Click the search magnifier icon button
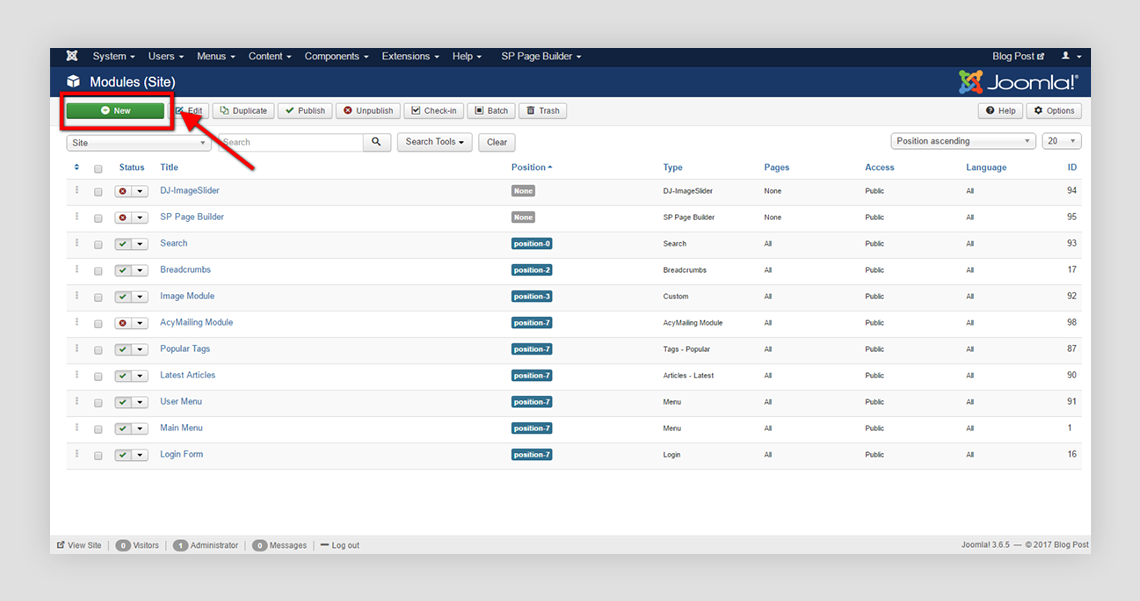 (376, 142)
